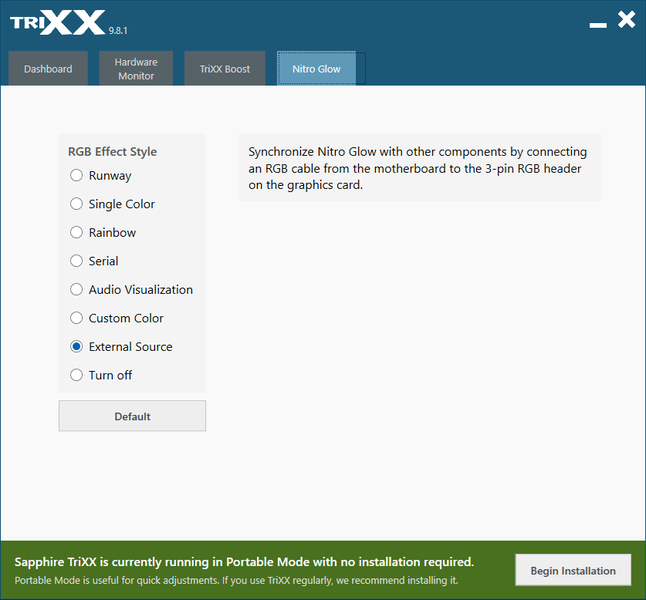Select Audio Visualization effect
Screen dimensions: 646x600
131,289
